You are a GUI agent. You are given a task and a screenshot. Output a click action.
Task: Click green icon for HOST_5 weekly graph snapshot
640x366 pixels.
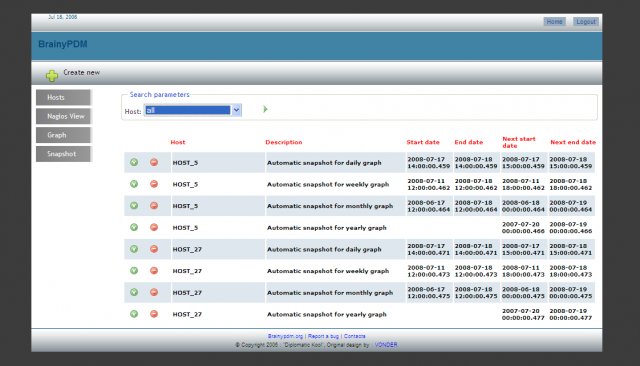click(x=134, y=184)
